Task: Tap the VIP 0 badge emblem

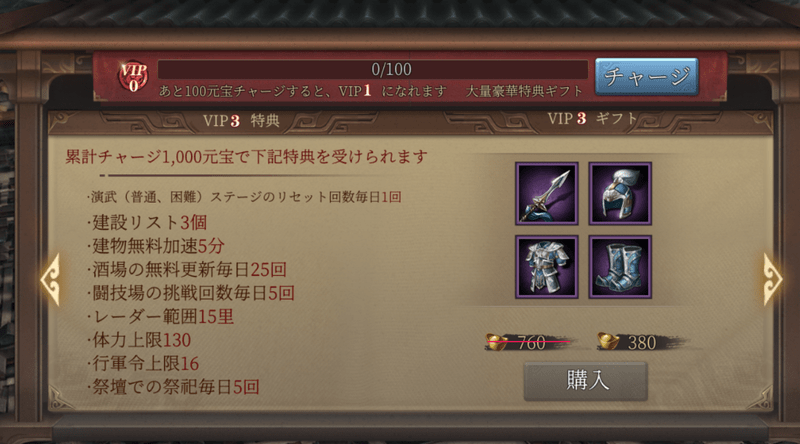Action: point(133,77)
